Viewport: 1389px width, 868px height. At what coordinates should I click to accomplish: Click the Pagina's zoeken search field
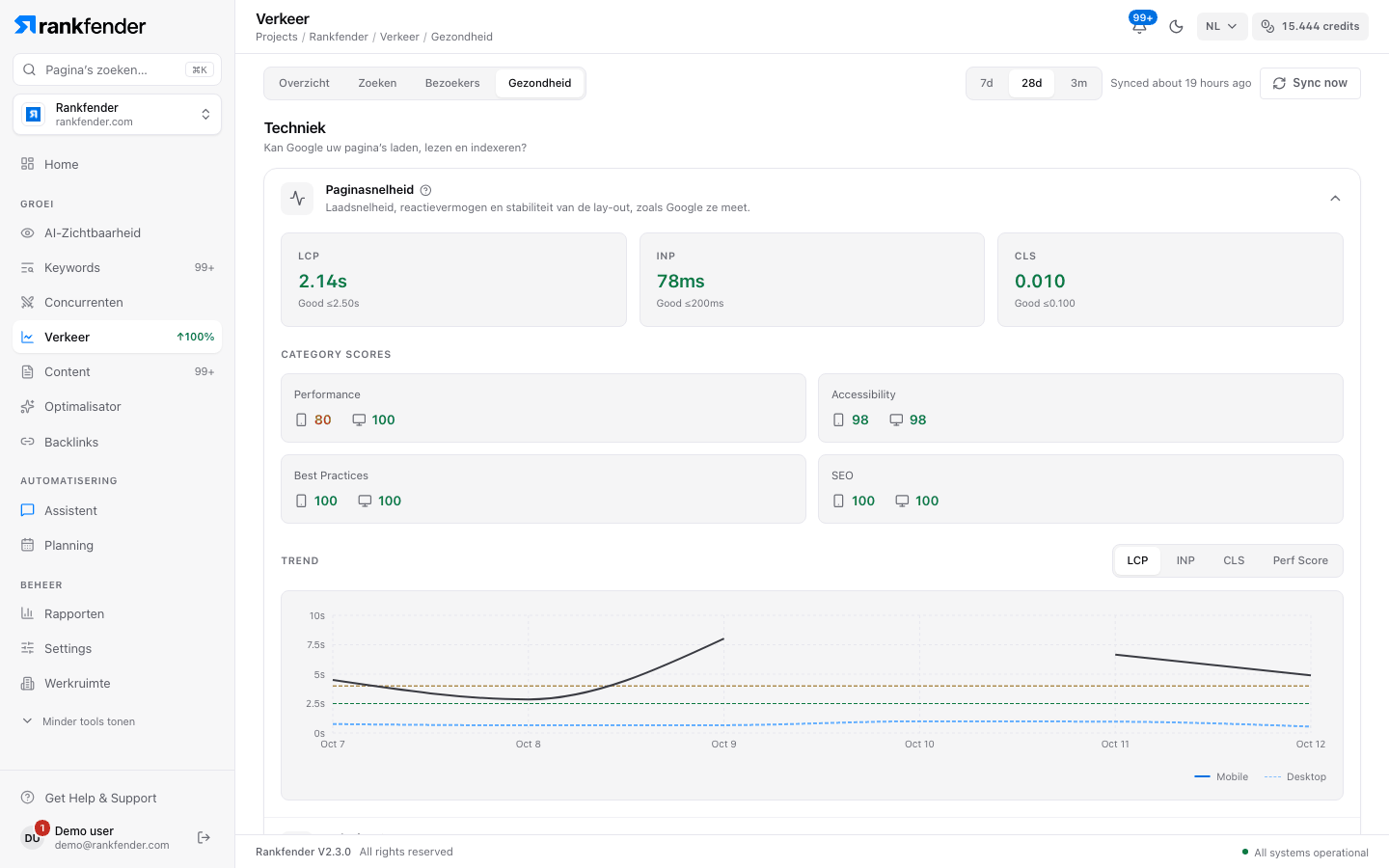pos(117,69)
